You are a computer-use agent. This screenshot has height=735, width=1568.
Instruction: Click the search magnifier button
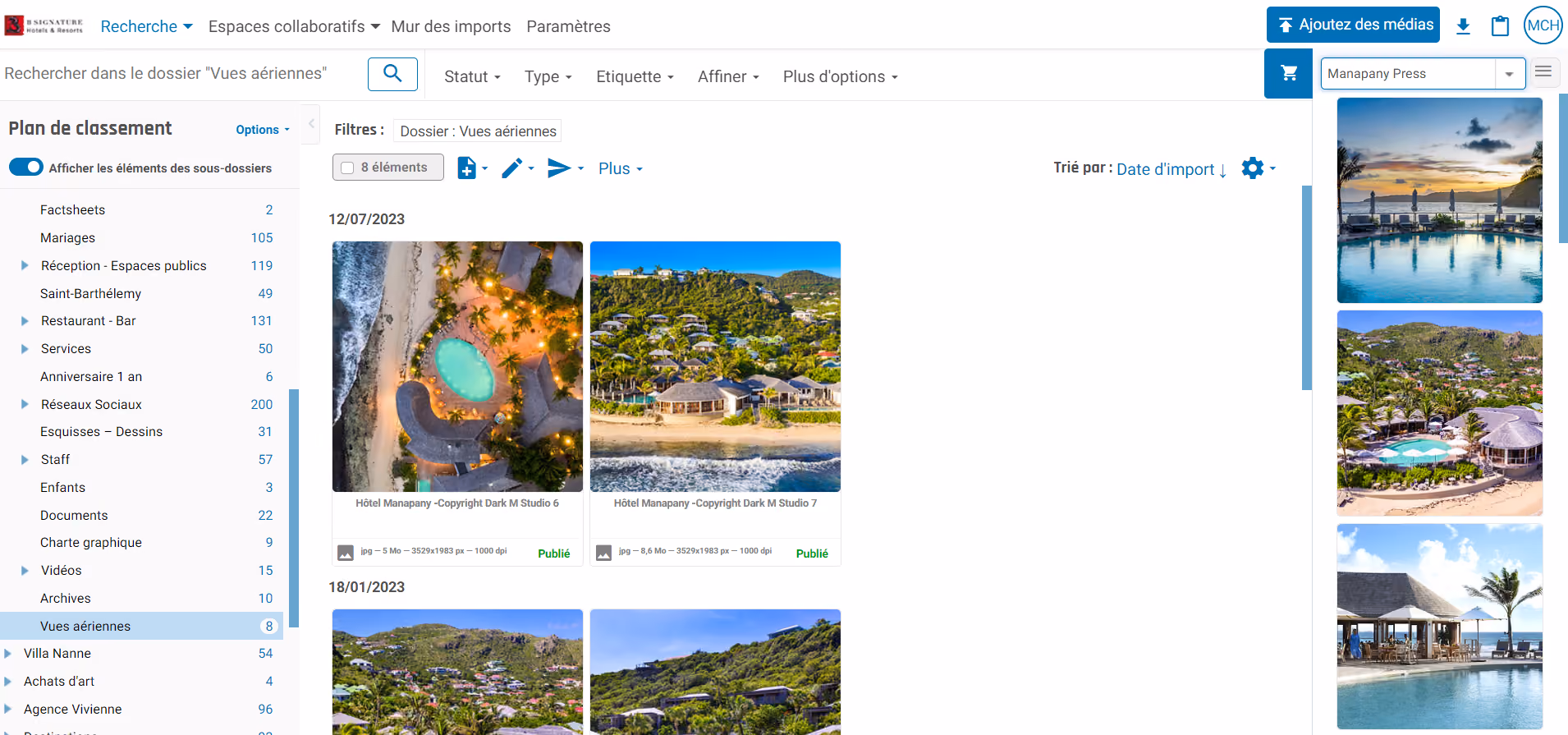pos(392,74)
